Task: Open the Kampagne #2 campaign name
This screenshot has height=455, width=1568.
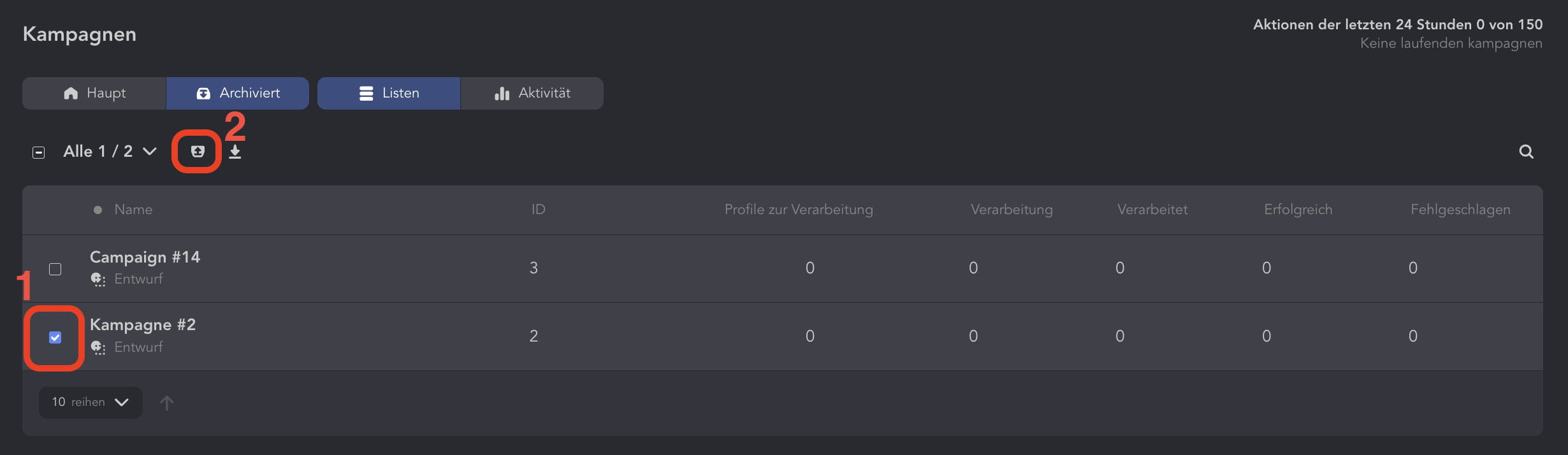Action: 143,324
